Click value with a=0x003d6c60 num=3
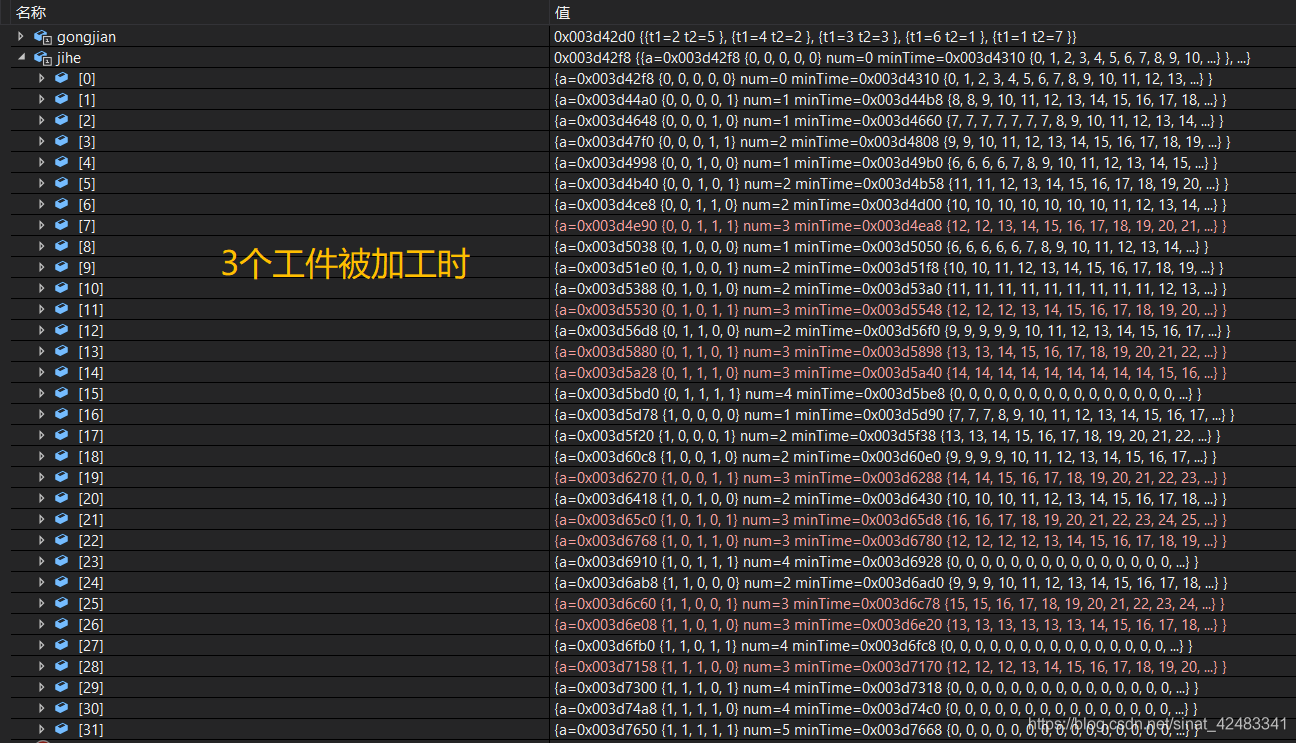1296x743 pixels. click(889, 603)
